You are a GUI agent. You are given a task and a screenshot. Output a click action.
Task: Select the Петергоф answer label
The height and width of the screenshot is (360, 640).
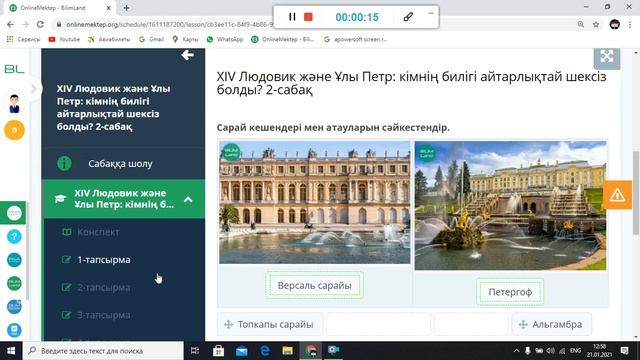coord(510,292)
